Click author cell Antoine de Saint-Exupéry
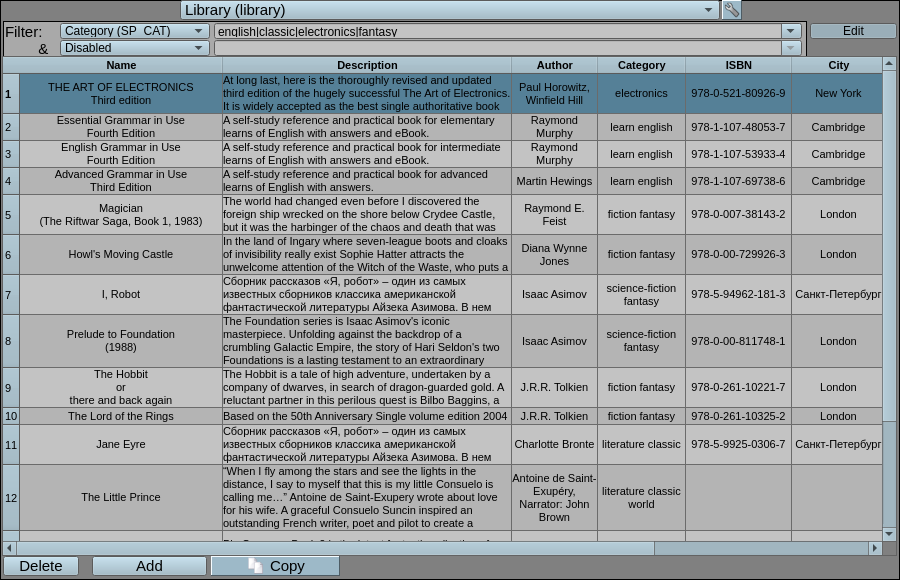 click(x=554, y=497)
